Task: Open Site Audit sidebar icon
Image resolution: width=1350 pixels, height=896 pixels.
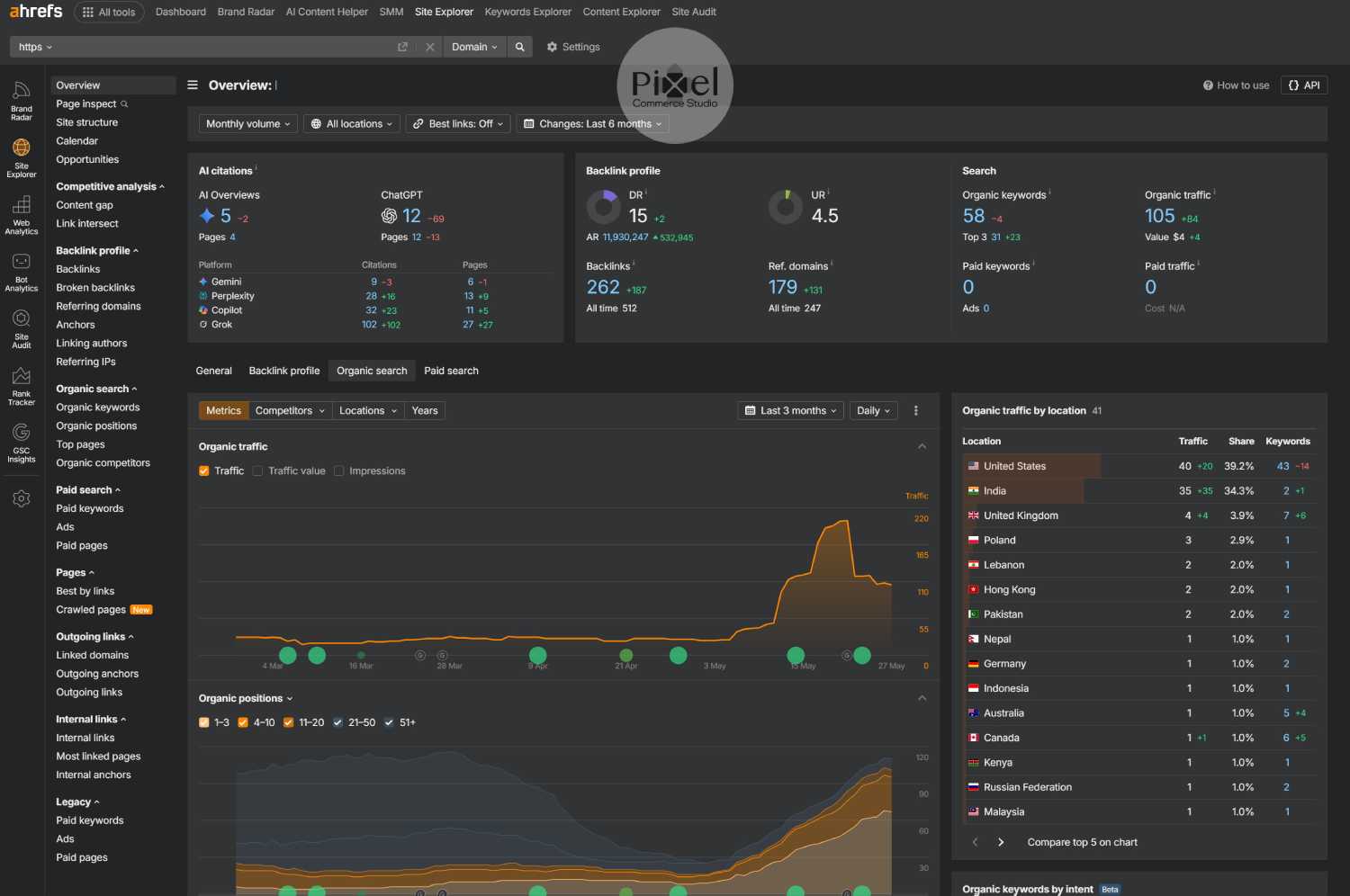Action: (x=22, y=328)
